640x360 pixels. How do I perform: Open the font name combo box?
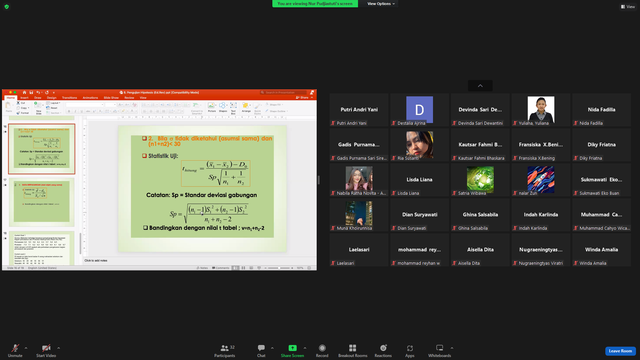[85, 105]
